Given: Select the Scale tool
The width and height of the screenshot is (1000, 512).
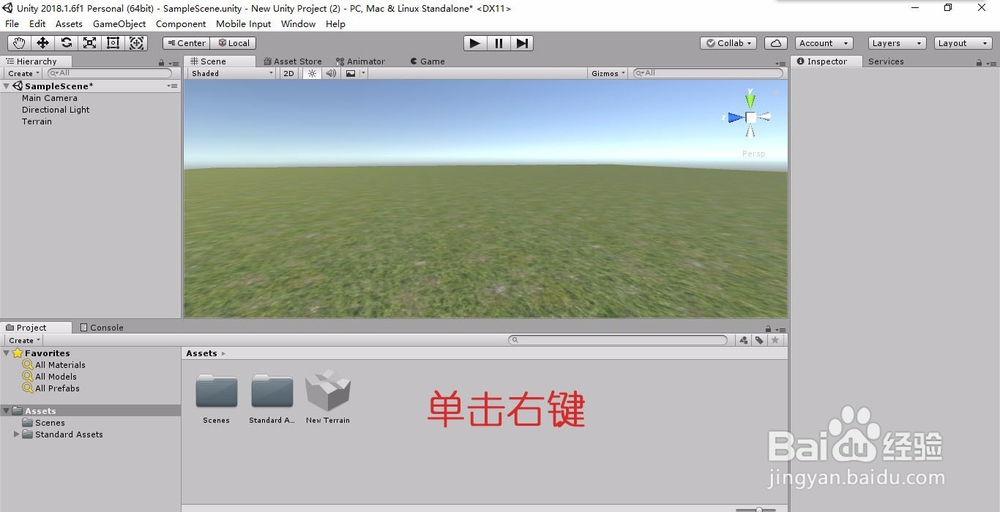Looking at the screenshot, I should 90,43.
